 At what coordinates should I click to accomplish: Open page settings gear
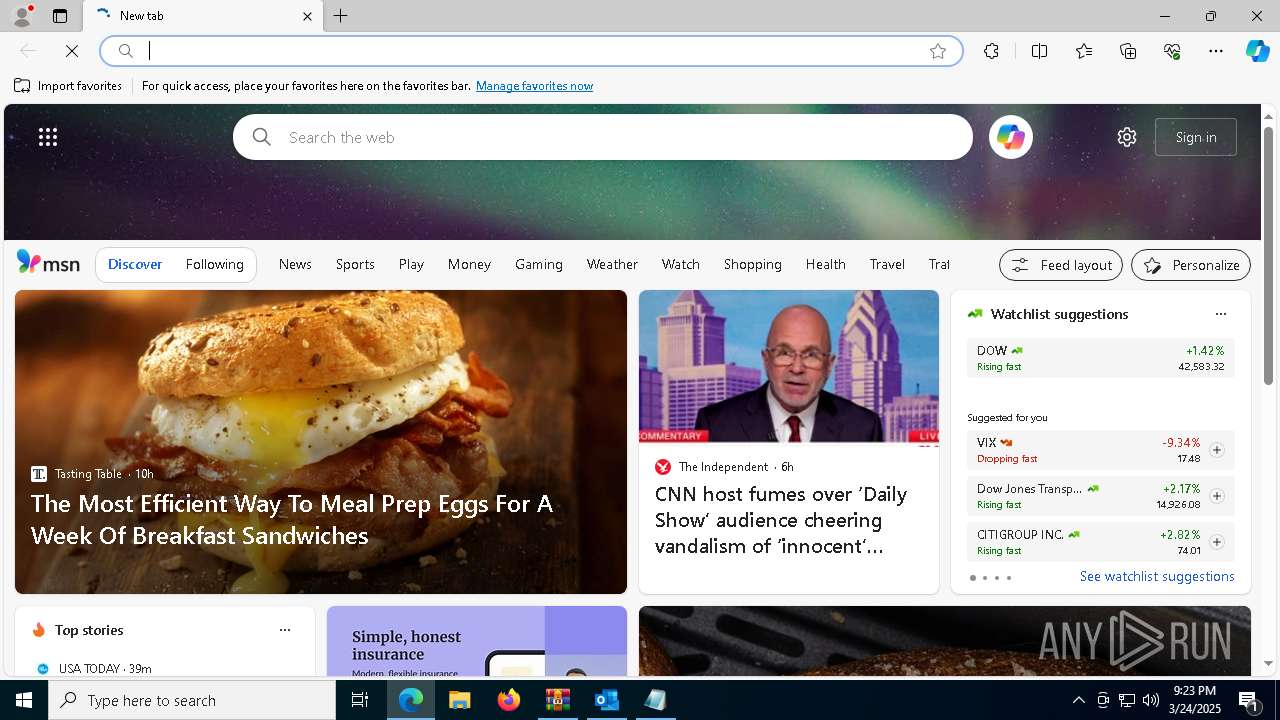1127,137
